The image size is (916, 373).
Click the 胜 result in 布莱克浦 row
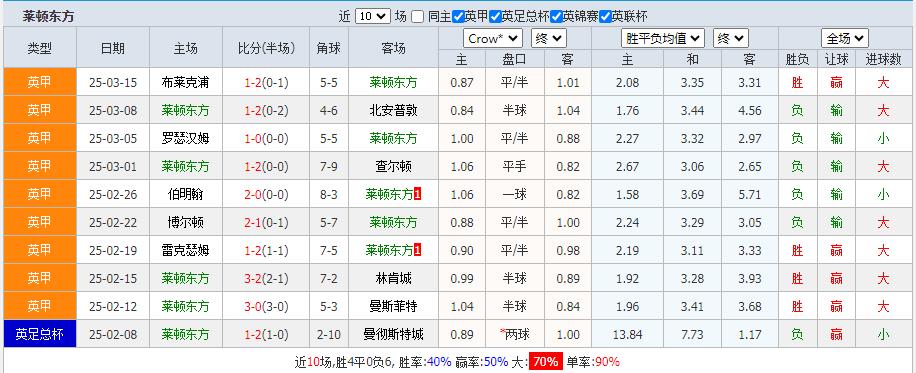[797, 82]
